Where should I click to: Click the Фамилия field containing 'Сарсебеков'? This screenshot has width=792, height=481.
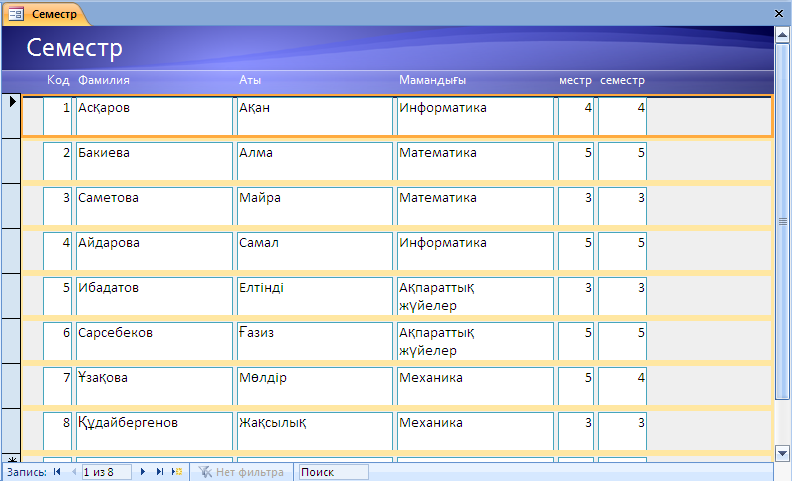click(155, 341)
